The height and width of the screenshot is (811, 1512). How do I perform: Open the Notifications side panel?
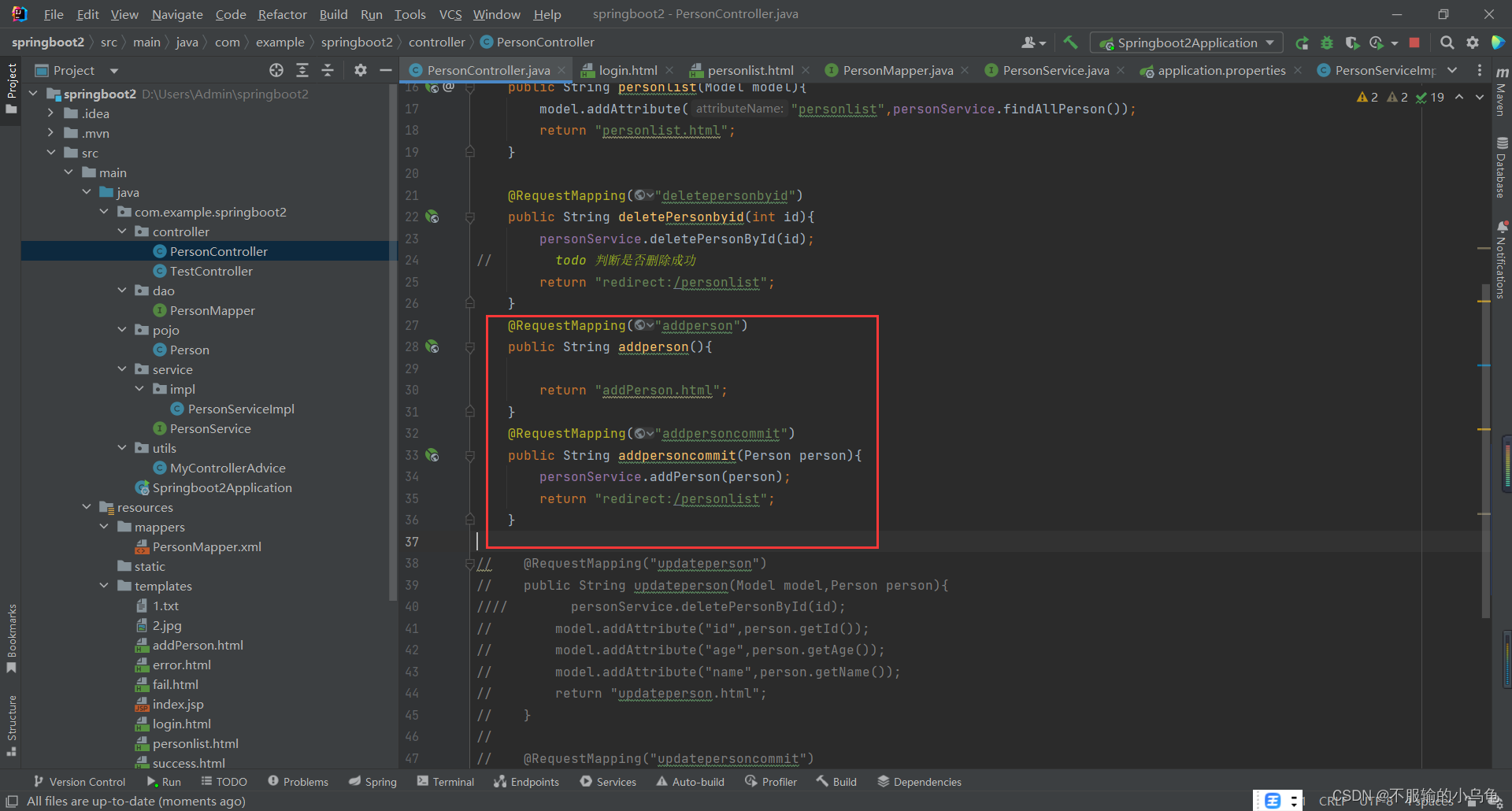tap(1502, 260)
